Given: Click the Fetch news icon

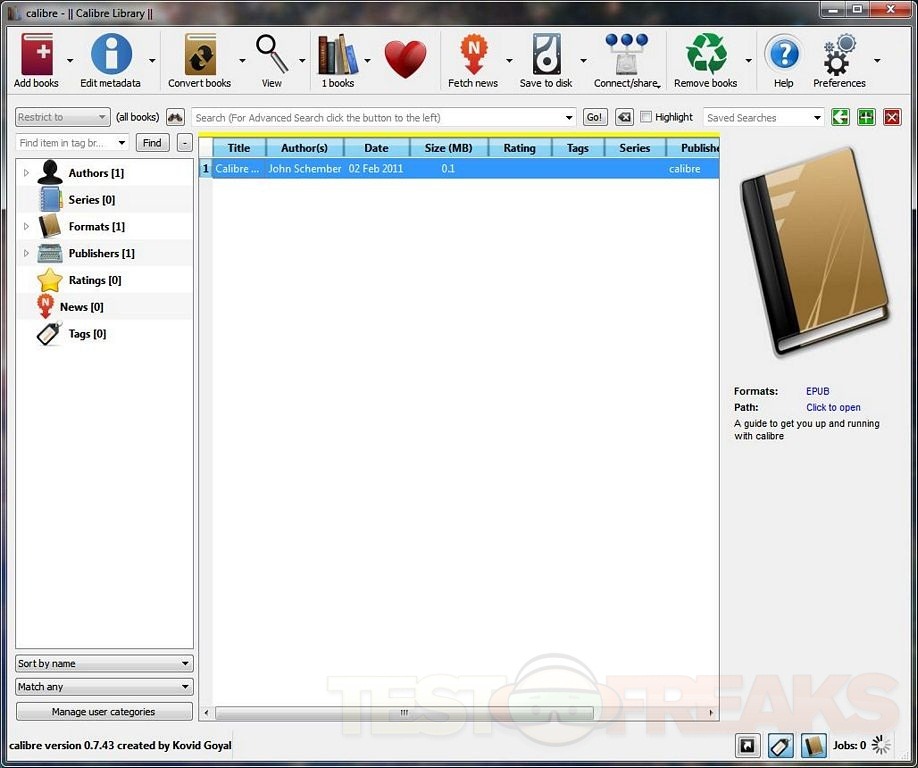Looking at the screenshot, I should click(473, 56).
